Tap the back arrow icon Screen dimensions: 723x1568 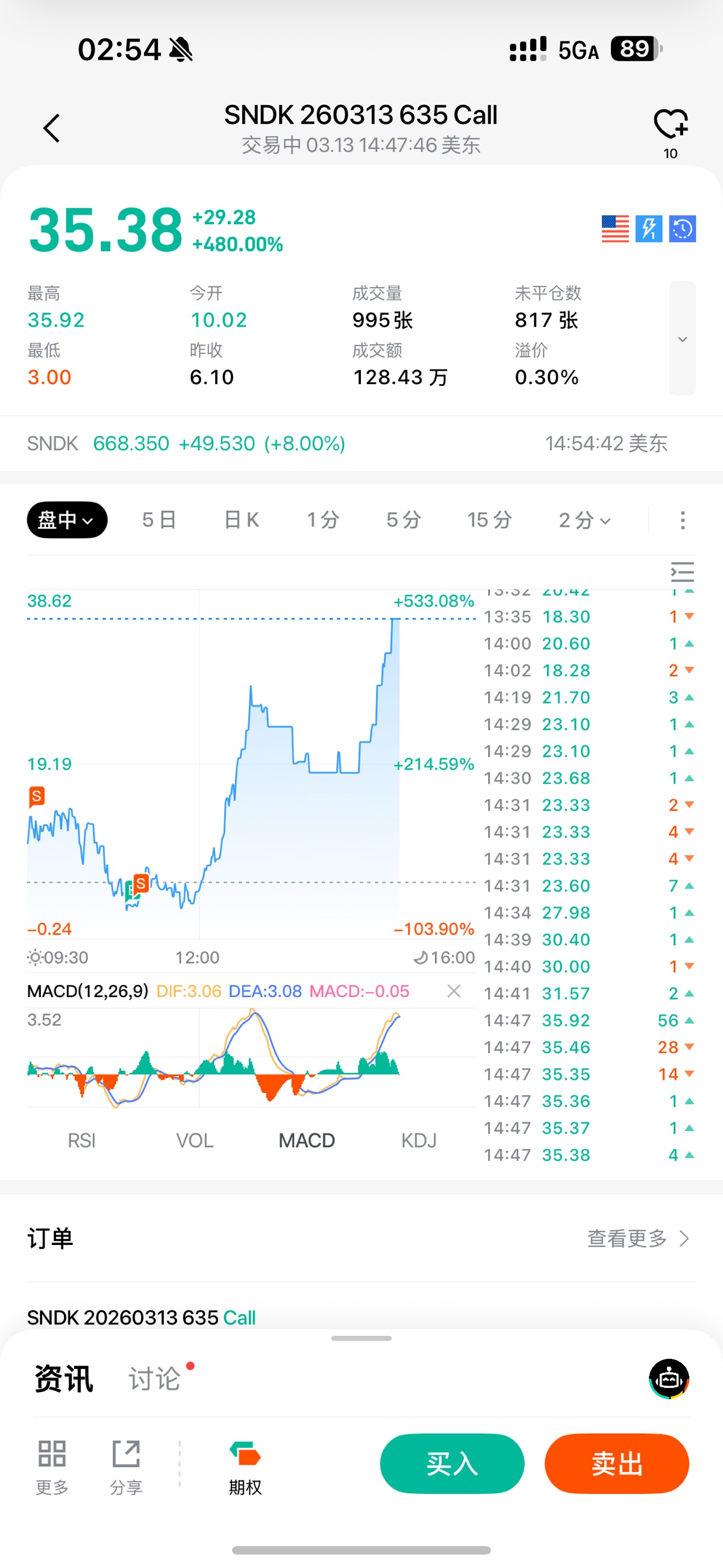tap(52, 128)
